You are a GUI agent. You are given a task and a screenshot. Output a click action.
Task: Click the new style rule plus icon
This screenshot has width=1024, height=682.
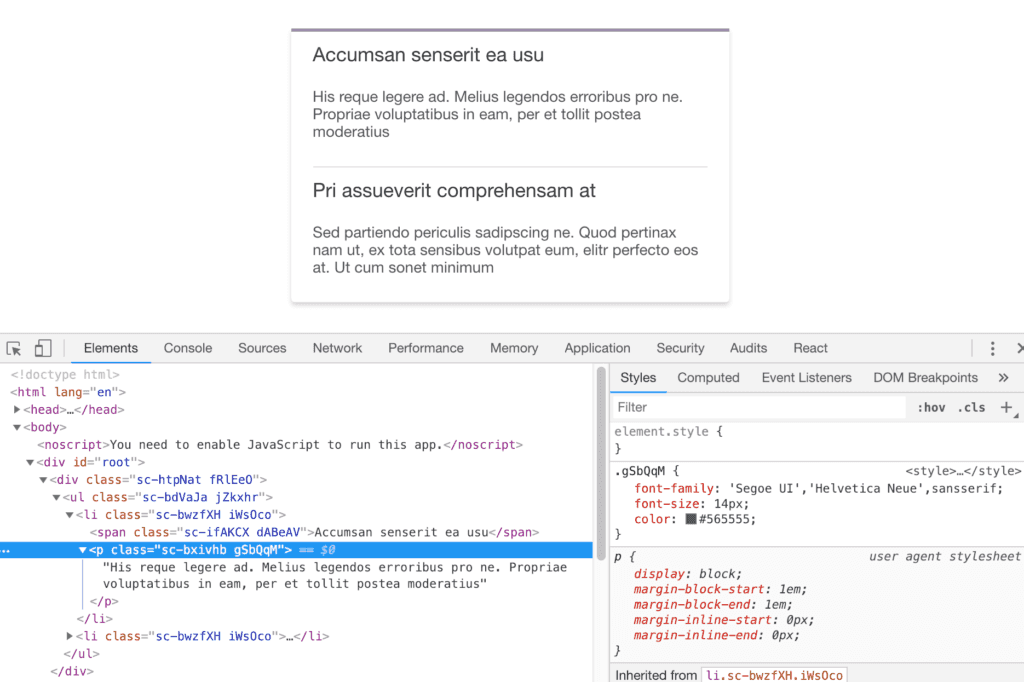point(1007,408)
